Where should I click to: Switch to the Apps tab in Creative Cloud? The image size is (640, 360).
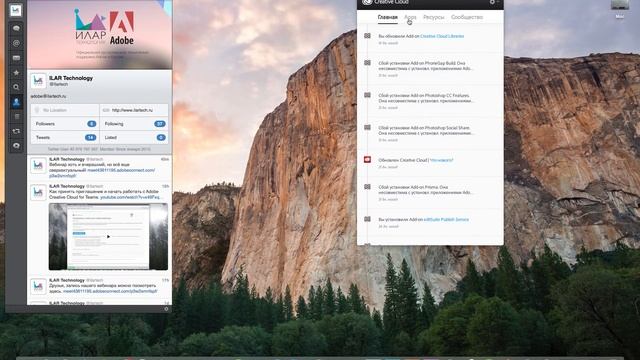(410, 17)
